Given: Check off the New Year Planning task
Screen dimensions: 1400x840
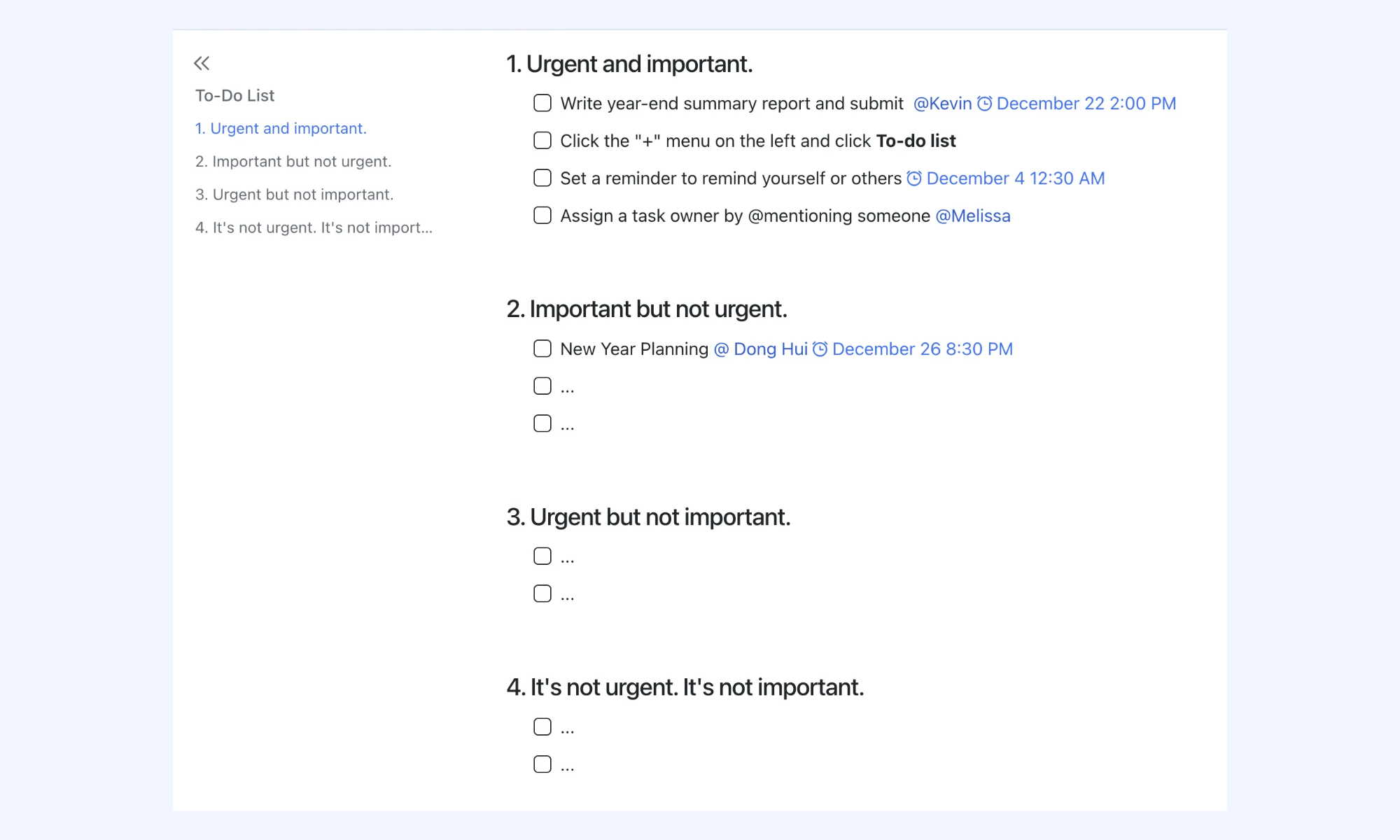Looking at the screenshot, I should pyautogui.click(x=542, y=349).
